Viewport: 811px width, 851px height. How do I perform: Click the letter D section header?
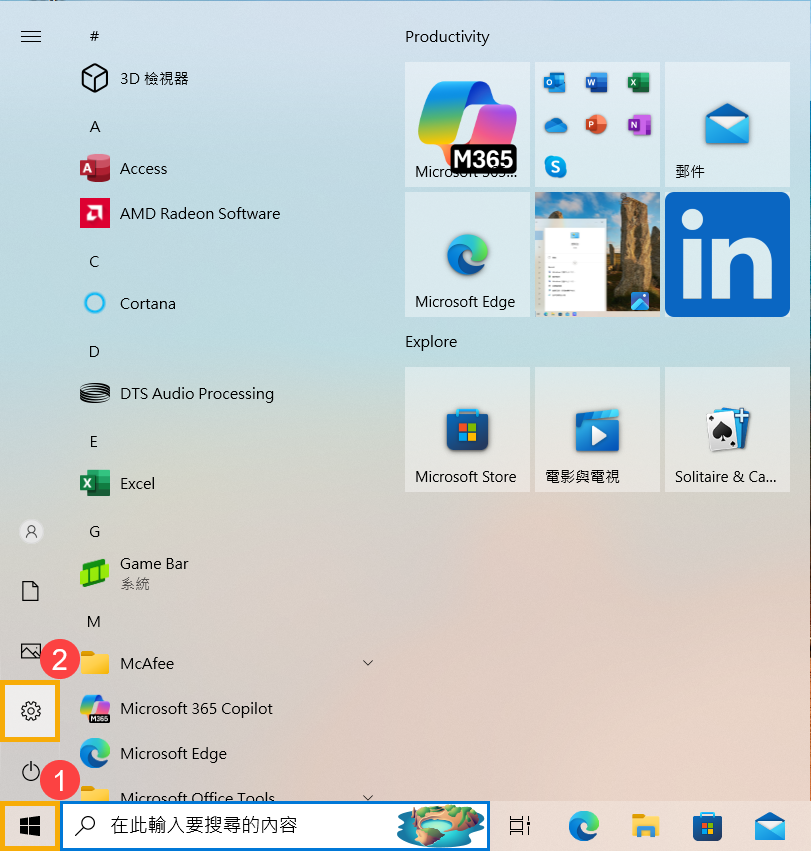point(94,352)
